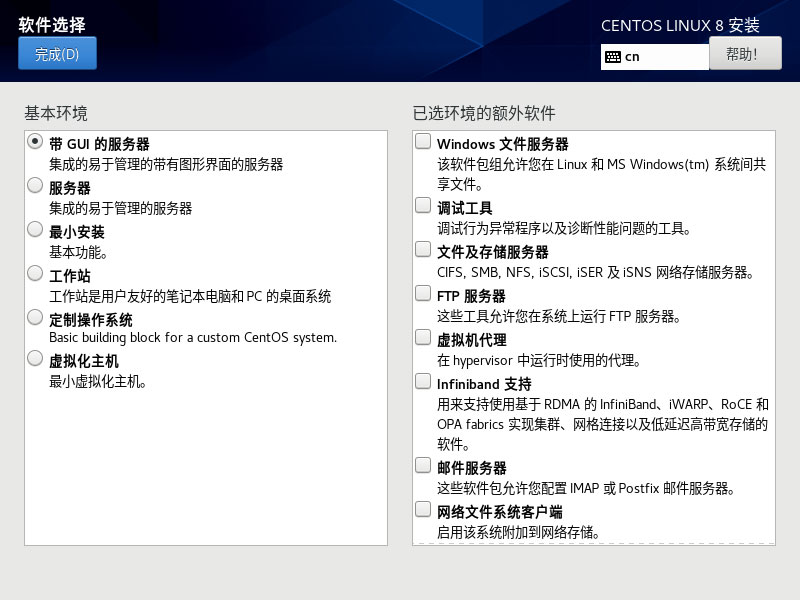Click the 完成(D) done button
The width and height of the screenshot is (800, 600).
pos(57,53)
